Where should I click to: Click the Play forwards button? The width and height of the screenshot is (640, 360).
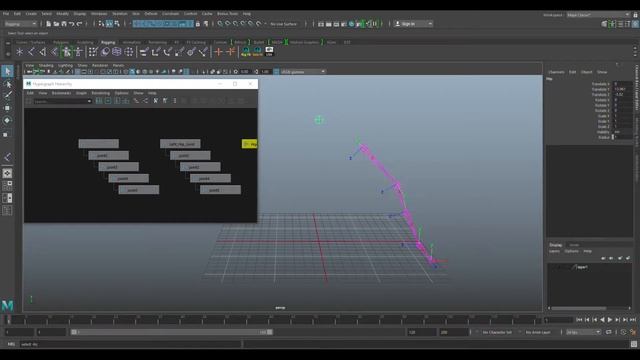610,320
